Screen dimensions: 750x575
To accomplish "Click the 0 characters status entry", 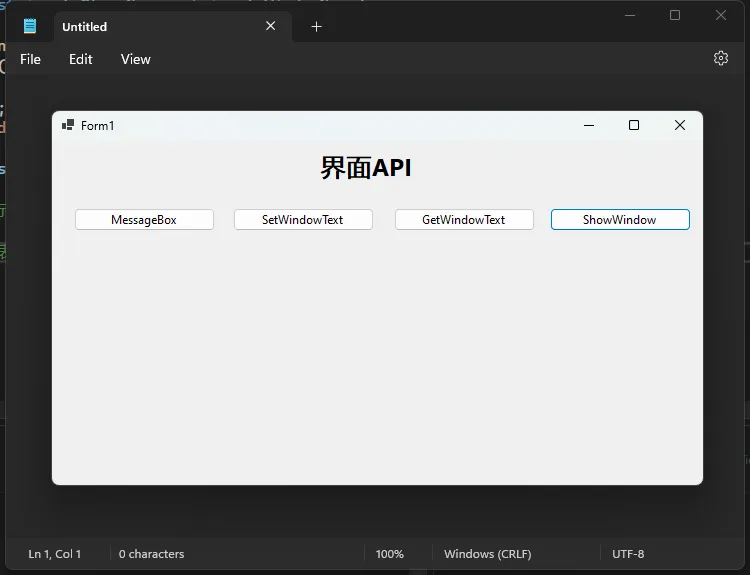I will click(151, 554).
